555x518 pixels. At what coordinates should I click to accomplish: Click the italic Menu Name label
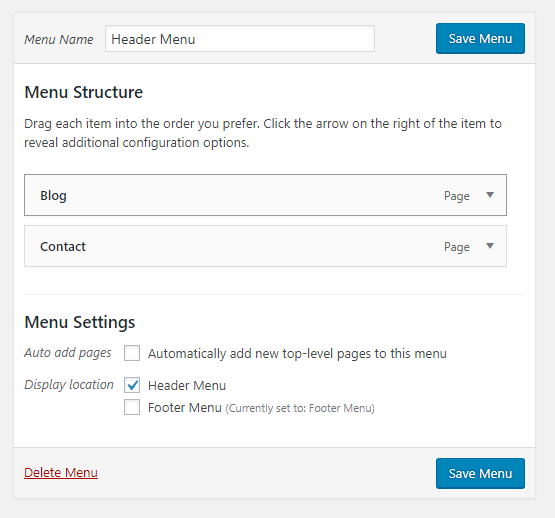pos(59,39)
